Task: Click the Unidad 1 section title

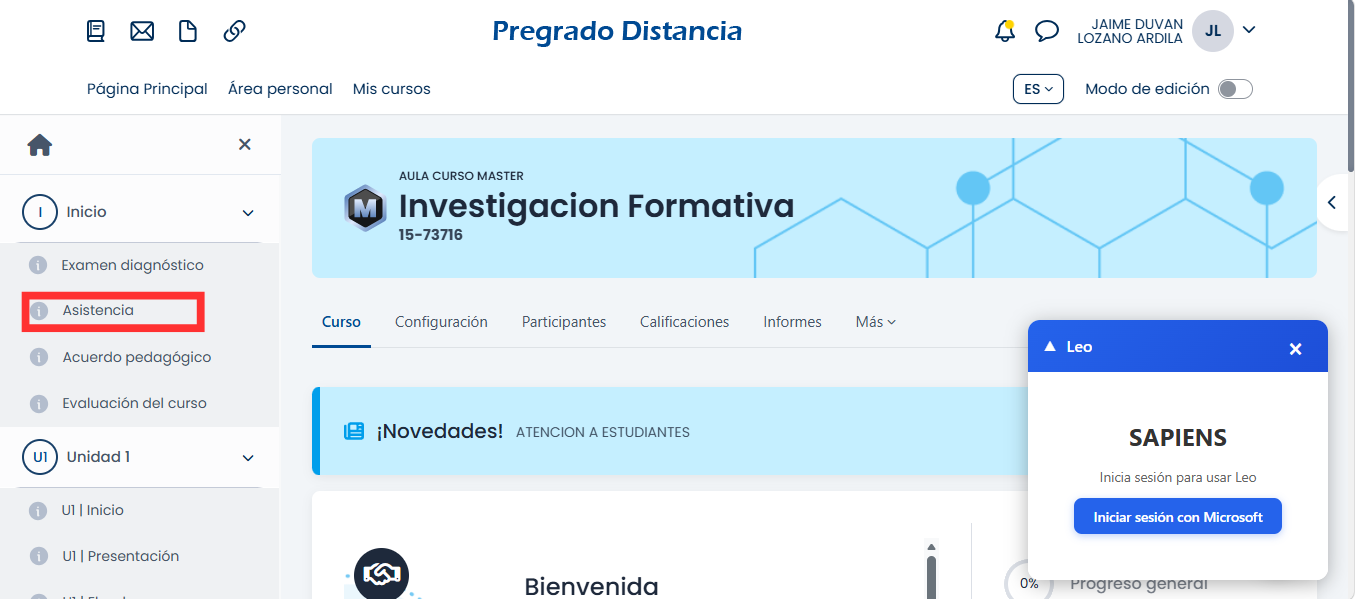Action: (98, 457)
